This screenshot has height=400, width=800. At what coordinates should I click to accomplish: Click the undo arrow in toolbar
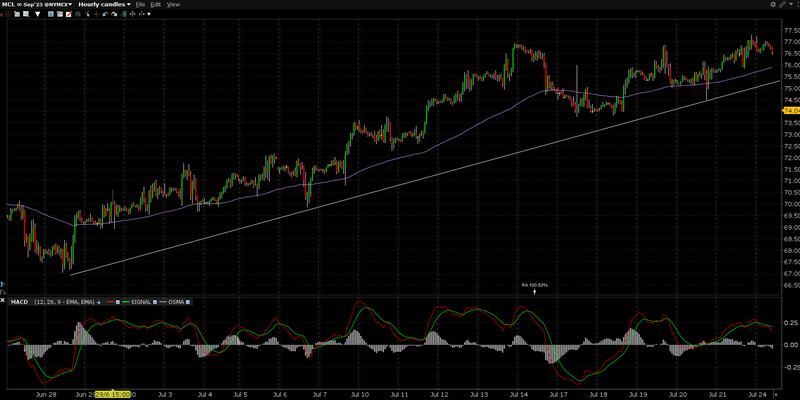tap(105, 14)
